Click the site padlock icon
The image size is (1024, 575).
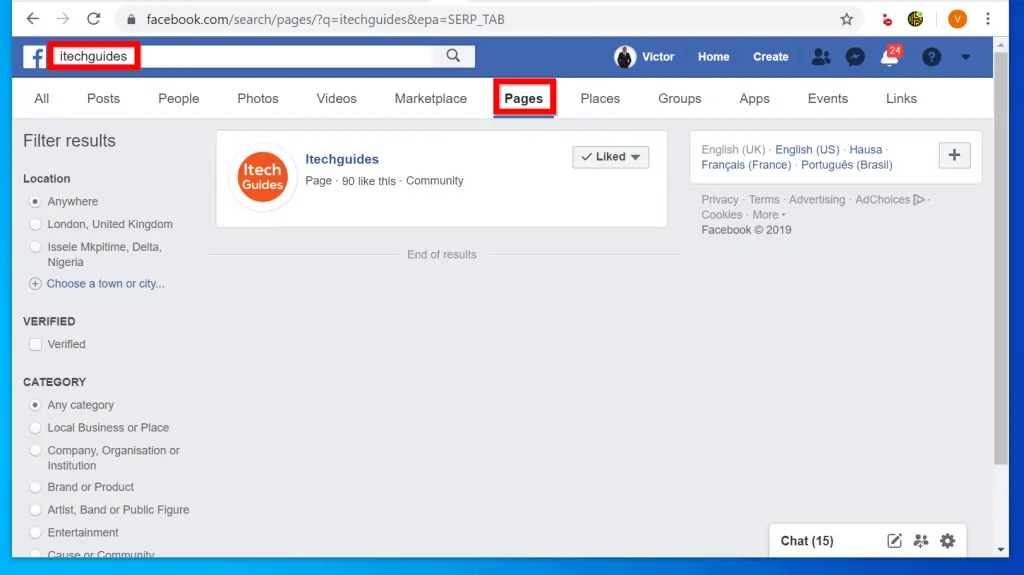coord(131,19)
